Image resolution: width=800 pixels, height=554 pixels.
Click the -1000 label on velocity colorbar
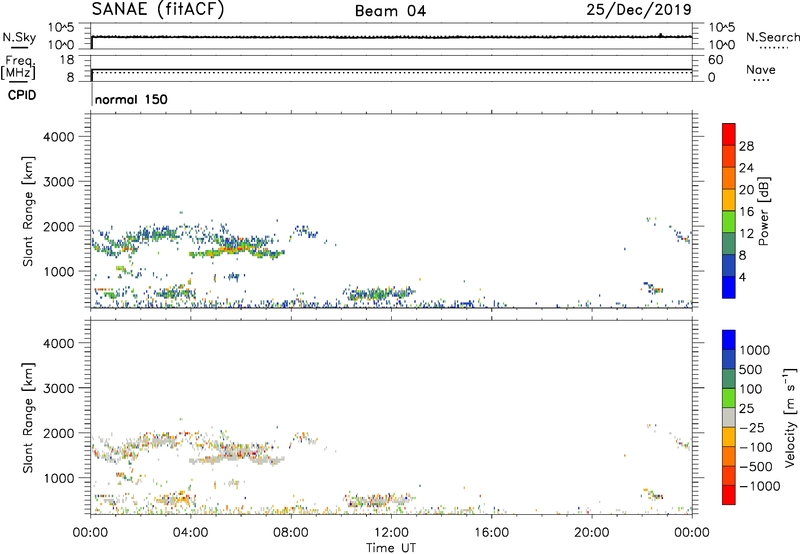[x=760, y=486]
